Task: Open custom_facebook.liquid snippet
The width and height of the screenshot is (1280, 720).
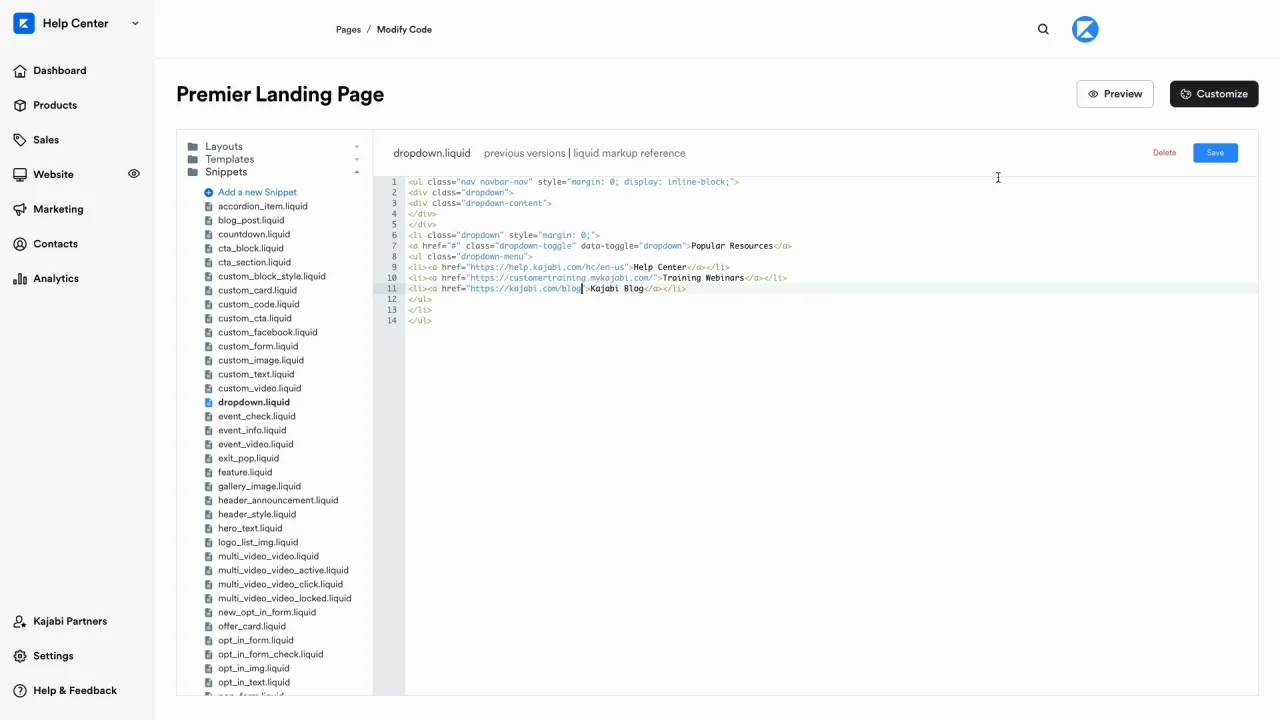Action: [x=267, y=333]
